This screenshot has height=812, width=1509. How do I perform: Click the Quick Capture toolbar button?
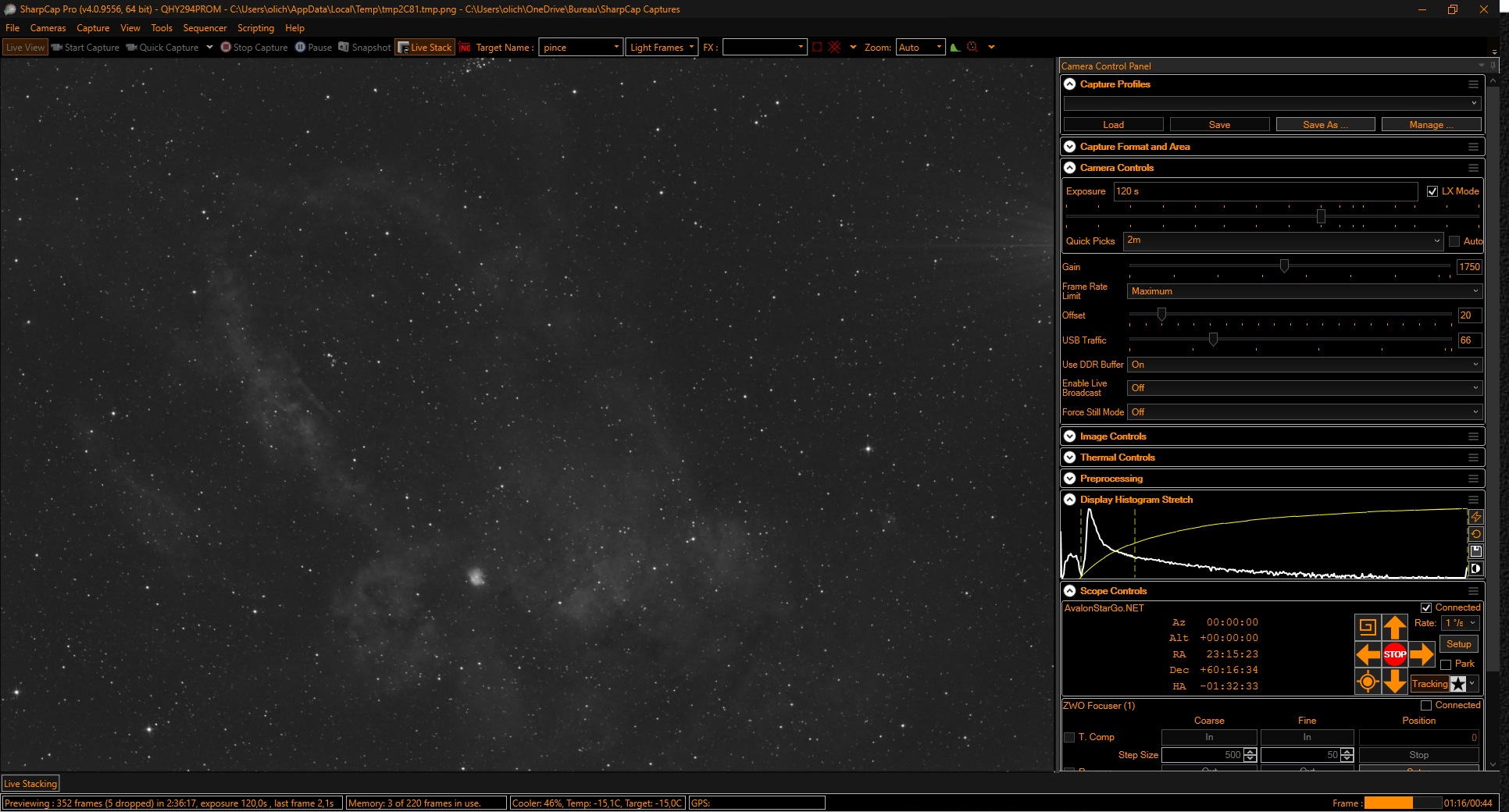point(162,48)
